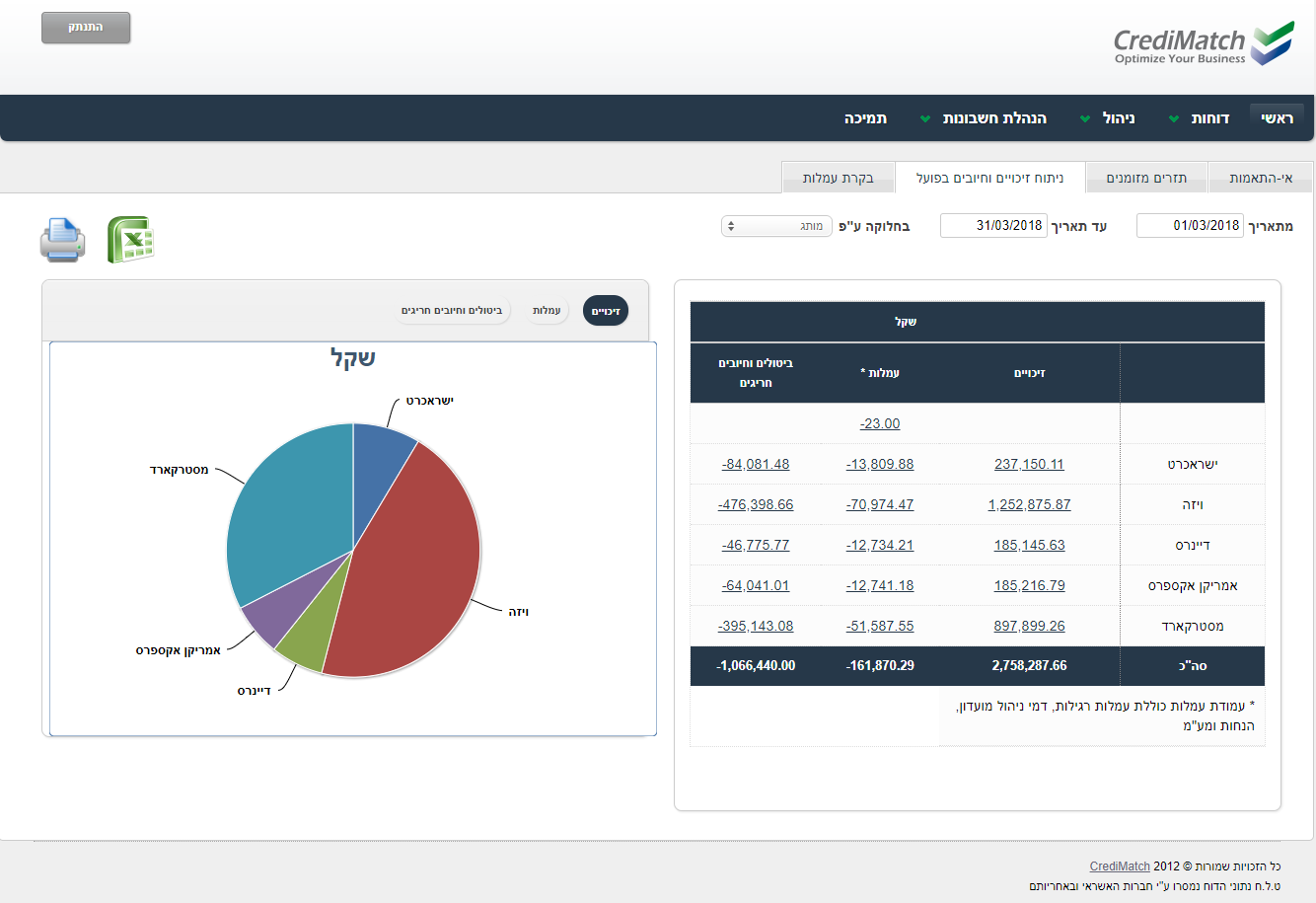
Task: Click the ישראכרט row label
Action: pyautogui.click(x=1193, y=464)
